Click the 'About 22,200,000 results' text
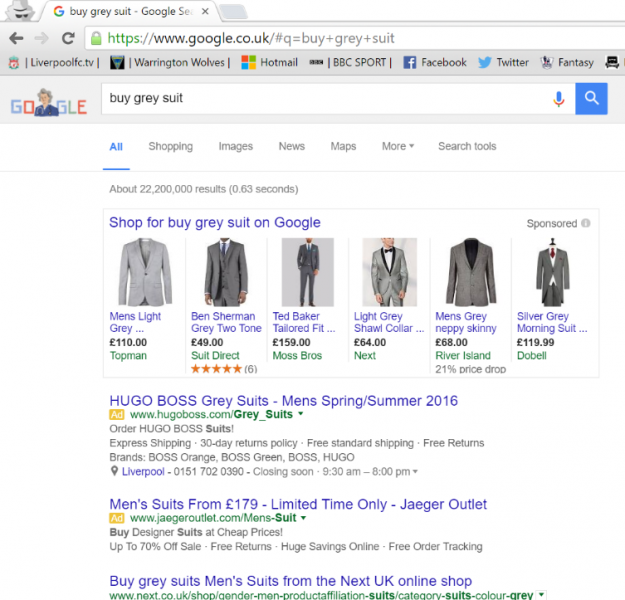Viewport: 625px width, 600px height. point(204,189)
